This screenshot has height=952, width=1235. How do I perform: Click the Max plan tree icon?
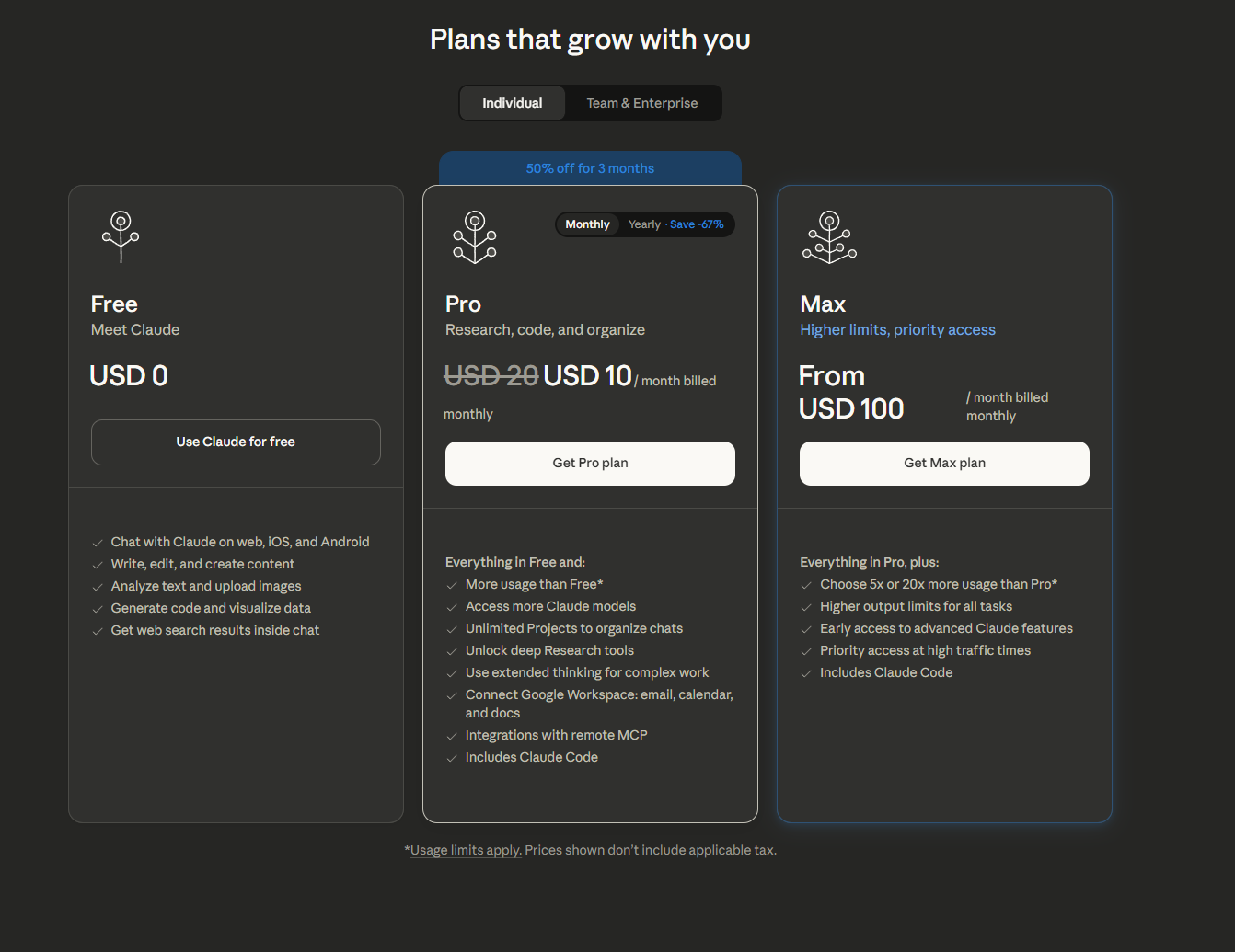pyautogui.click(x=829, y=237)
